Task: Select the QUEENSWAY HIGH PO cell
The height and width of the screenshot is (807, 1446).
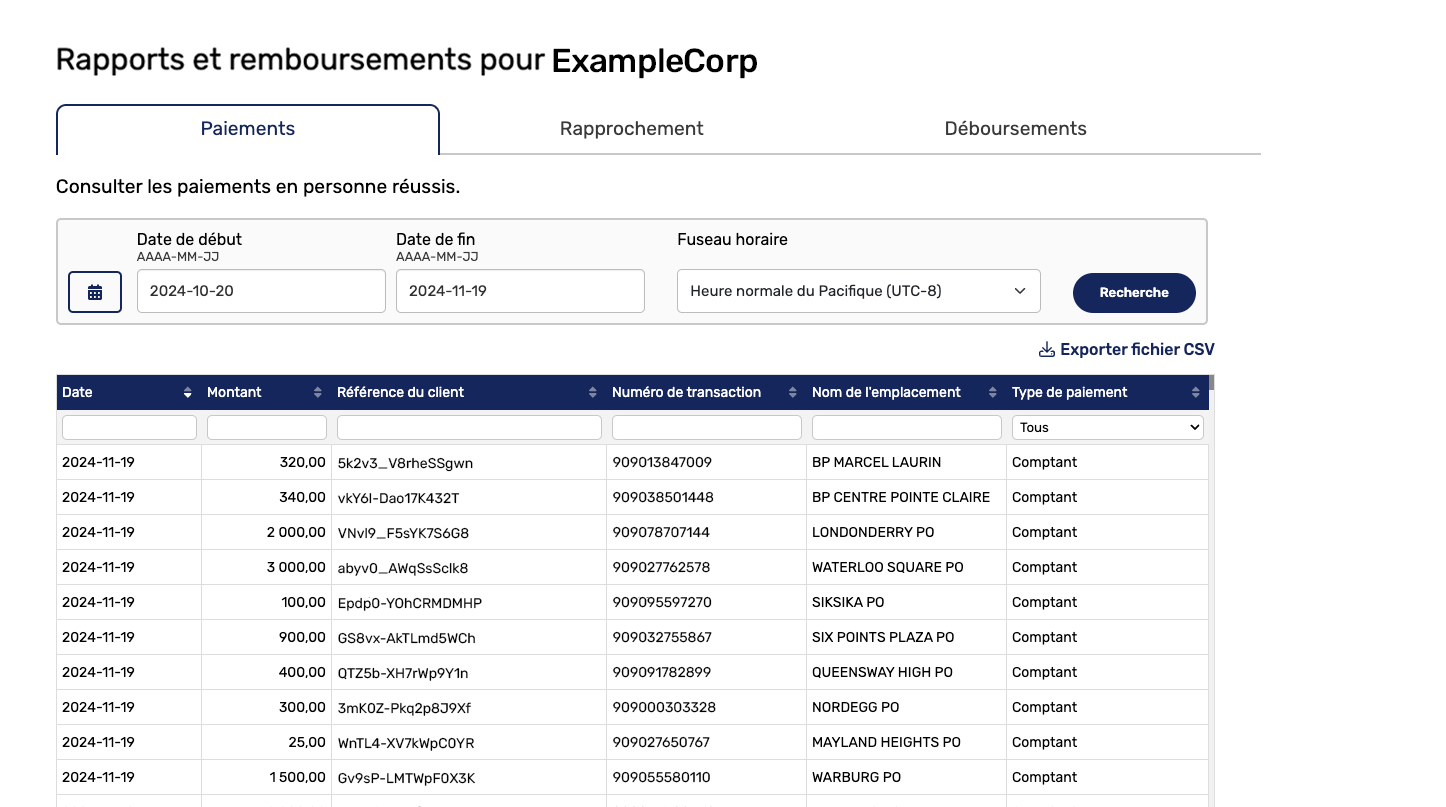Action: [907, 672]
